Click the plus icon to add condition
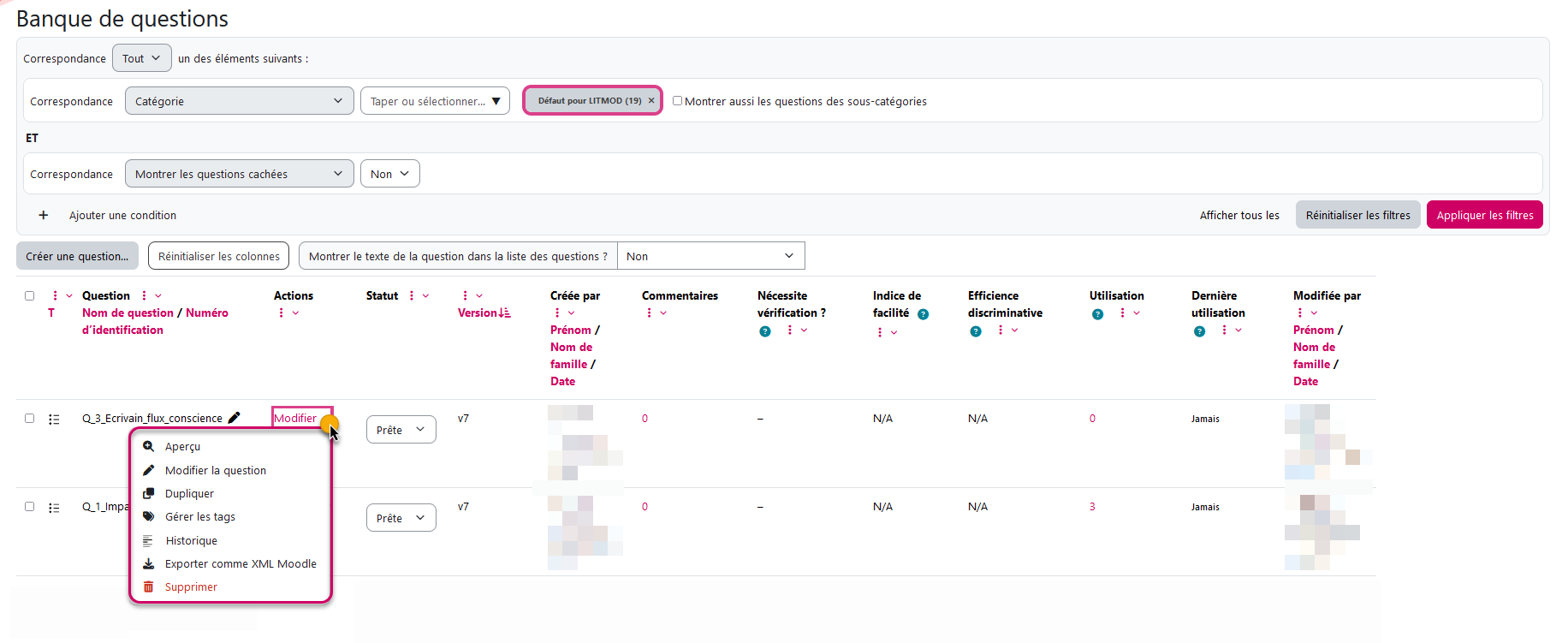 [x=44, y=215]
